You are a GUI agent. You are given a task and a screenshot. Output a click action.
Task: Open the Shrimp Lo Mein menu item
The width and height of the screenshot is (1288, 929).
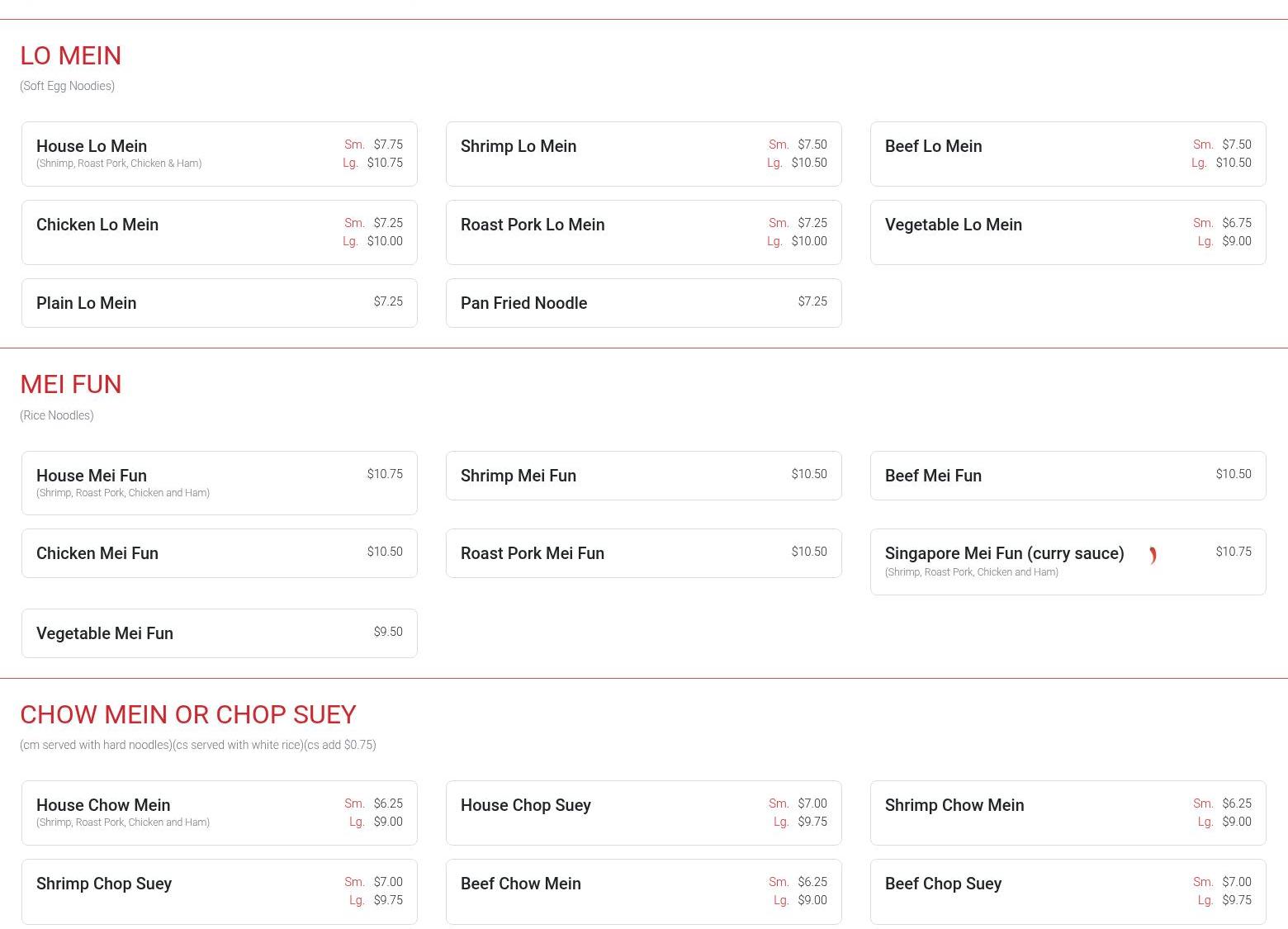644,154
